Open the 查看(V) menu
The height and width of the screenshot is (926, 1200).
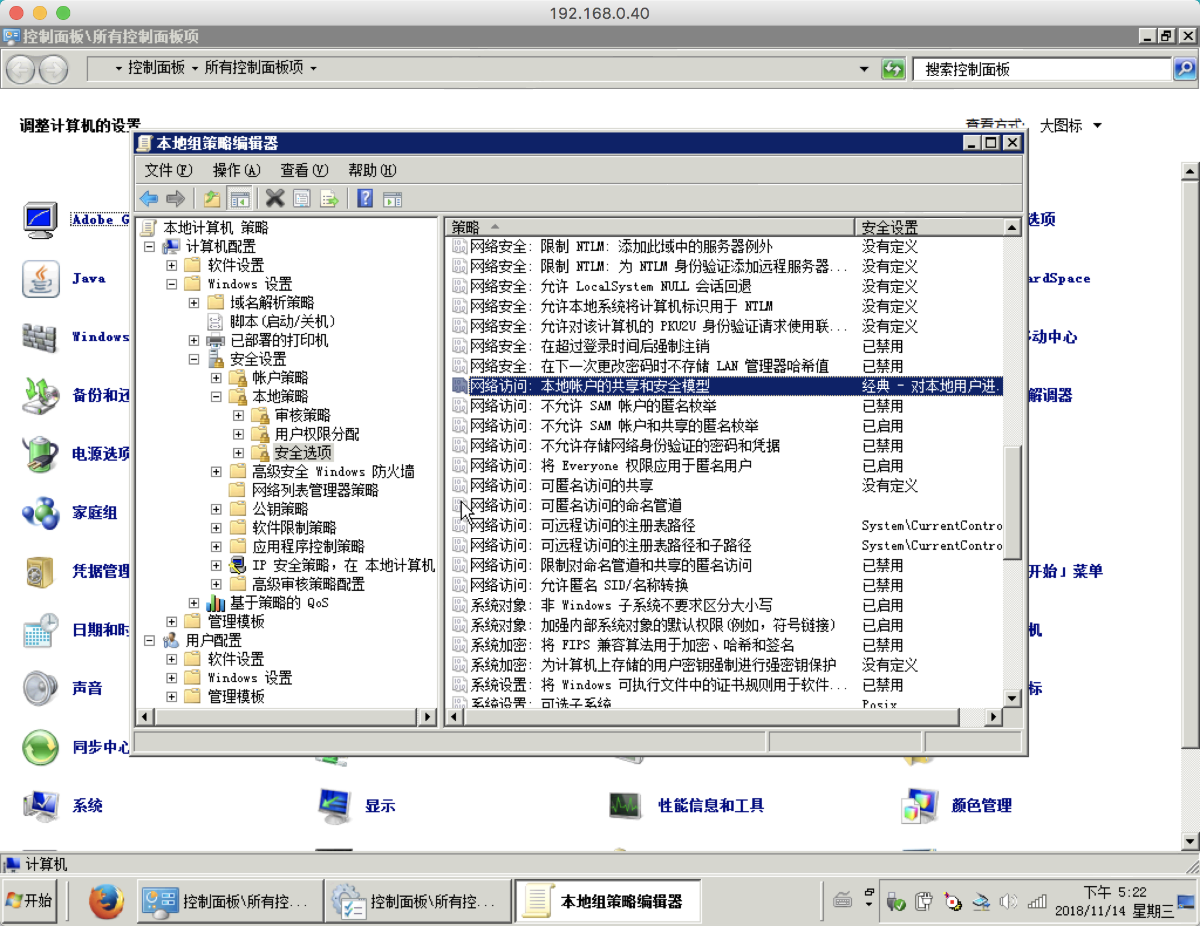(x=304, y=170)
